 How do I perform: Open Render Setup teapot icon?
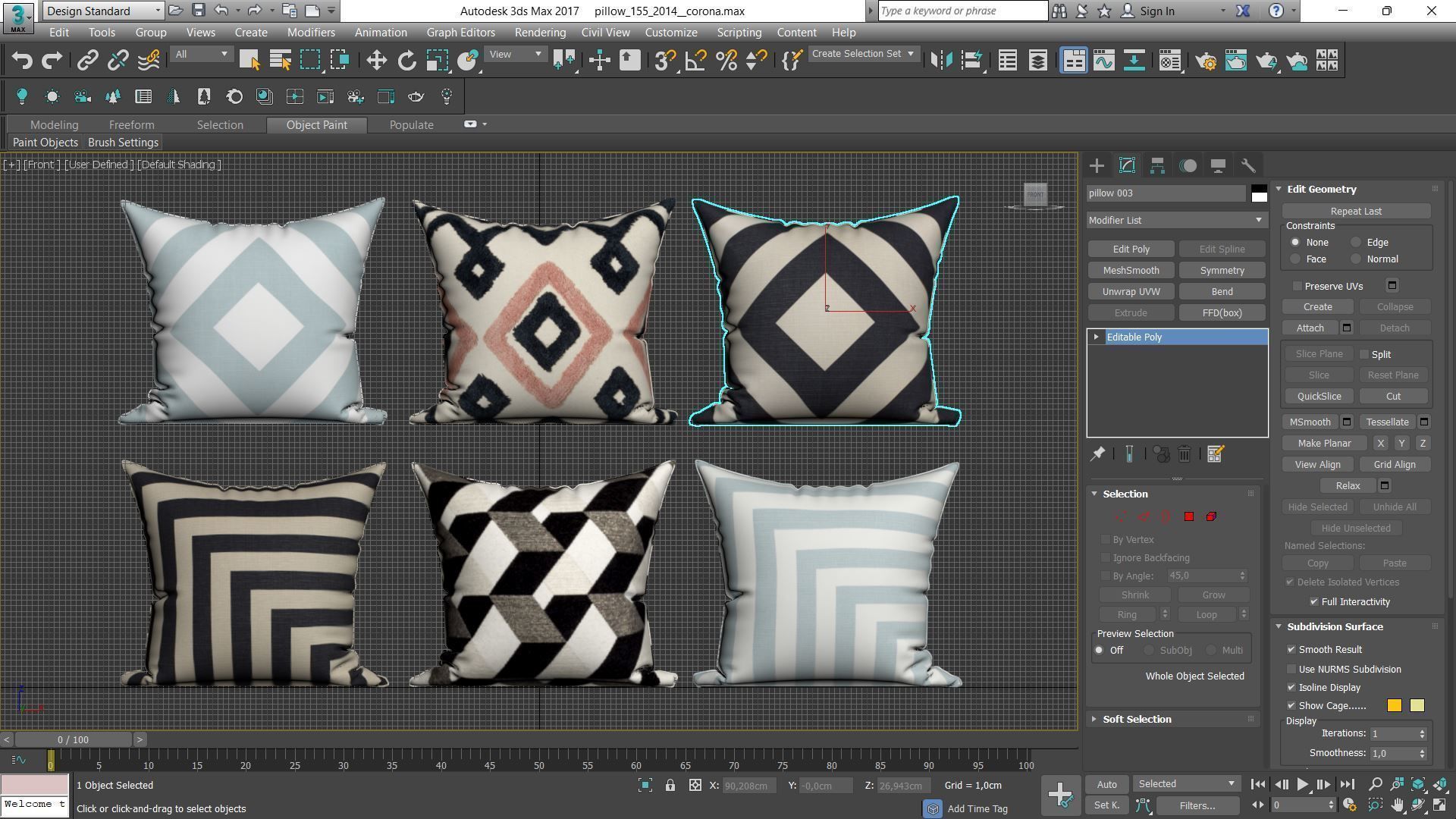point(1206,61)
